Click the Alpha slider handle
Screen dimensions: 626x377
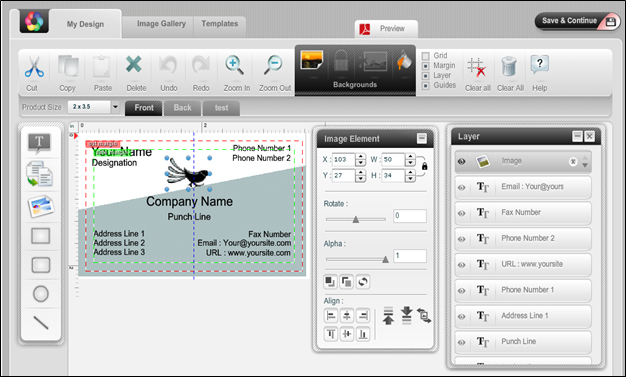[385, 259]
